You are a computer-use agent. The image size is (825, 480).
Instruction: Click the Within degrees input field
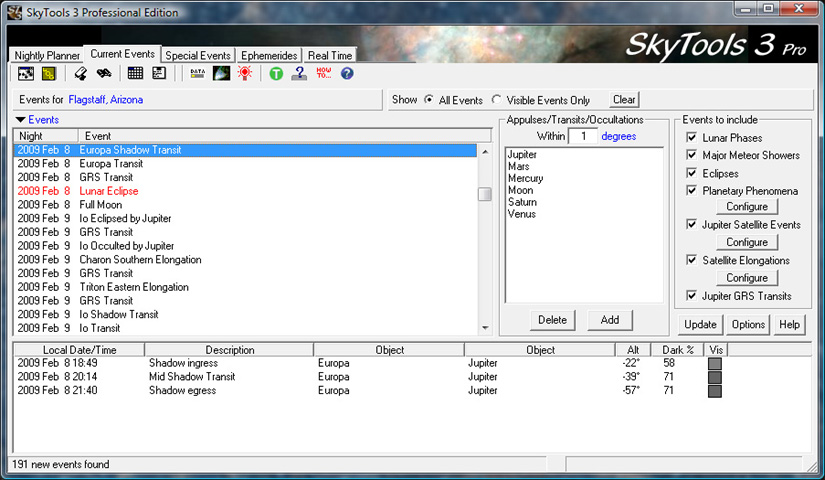(x=583, y=136)
